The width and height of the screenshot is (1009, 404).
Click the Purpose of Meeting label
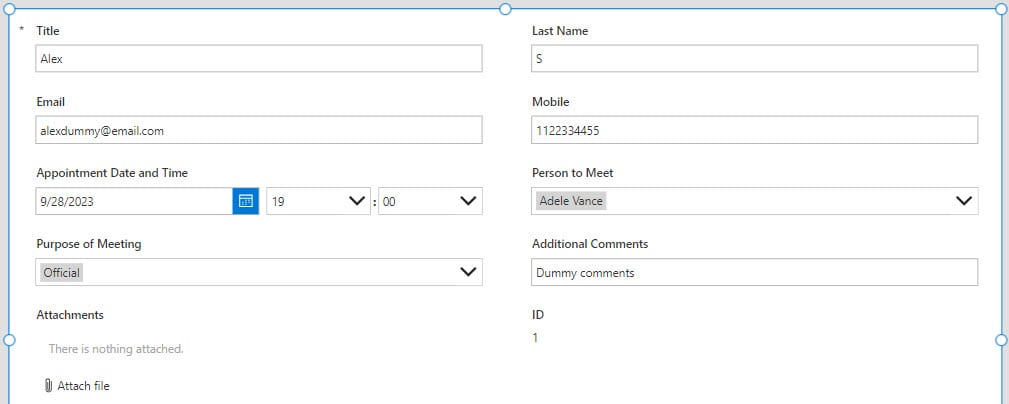pos(89,244)
